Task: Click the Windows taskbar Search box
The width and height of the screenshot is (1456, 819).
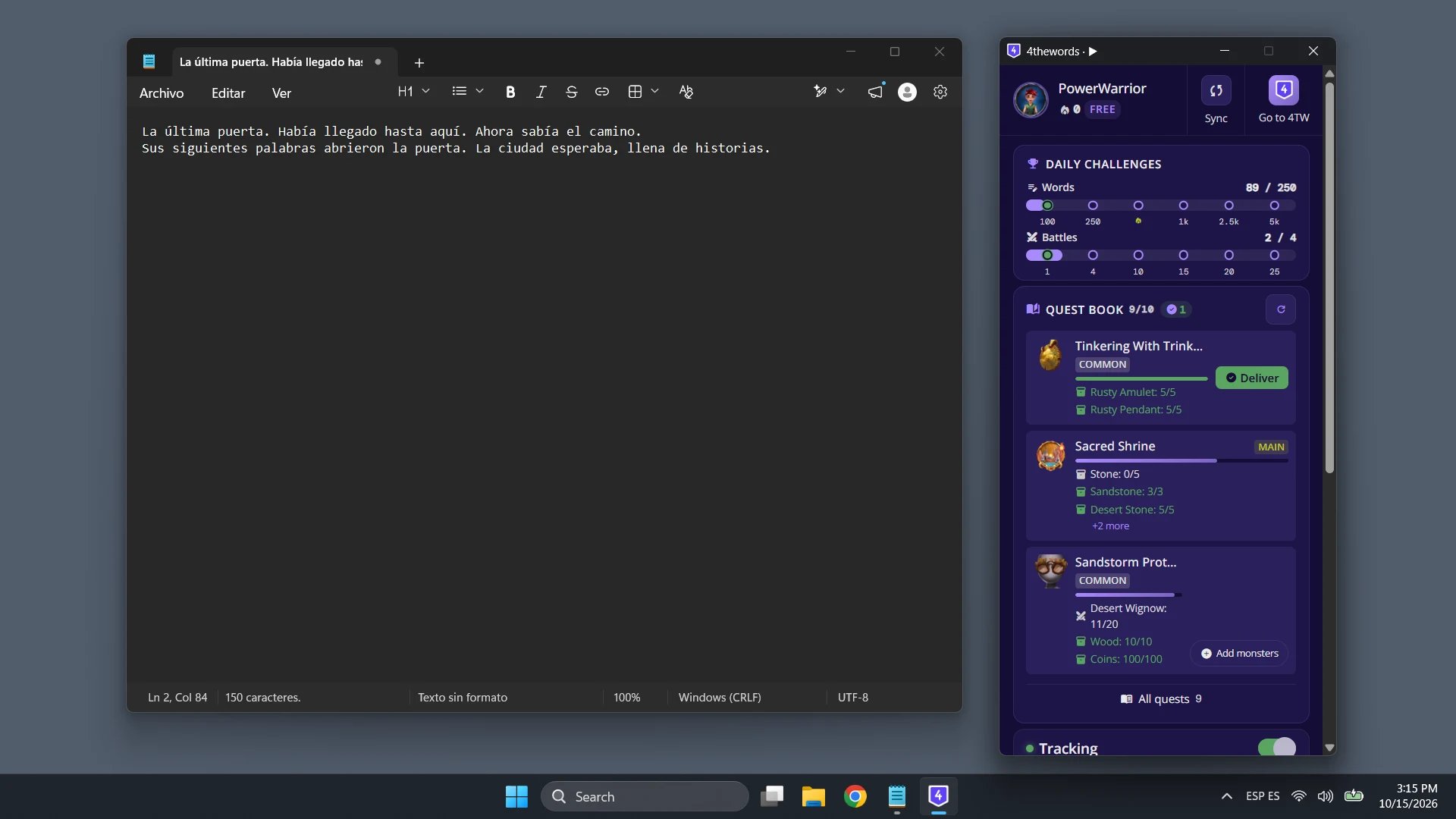Action: tap(645, 796)
